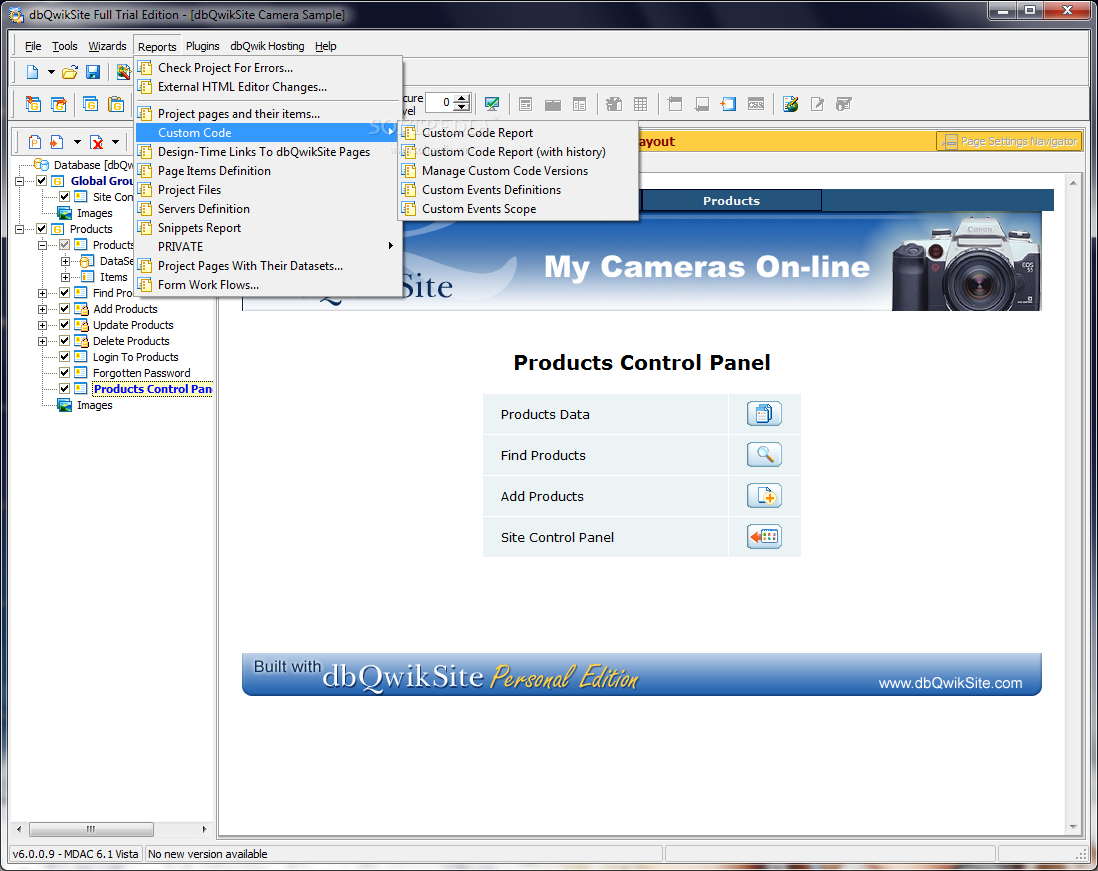Click the open folder toolbar icon

pyautogui.click(x=69, y=71)
